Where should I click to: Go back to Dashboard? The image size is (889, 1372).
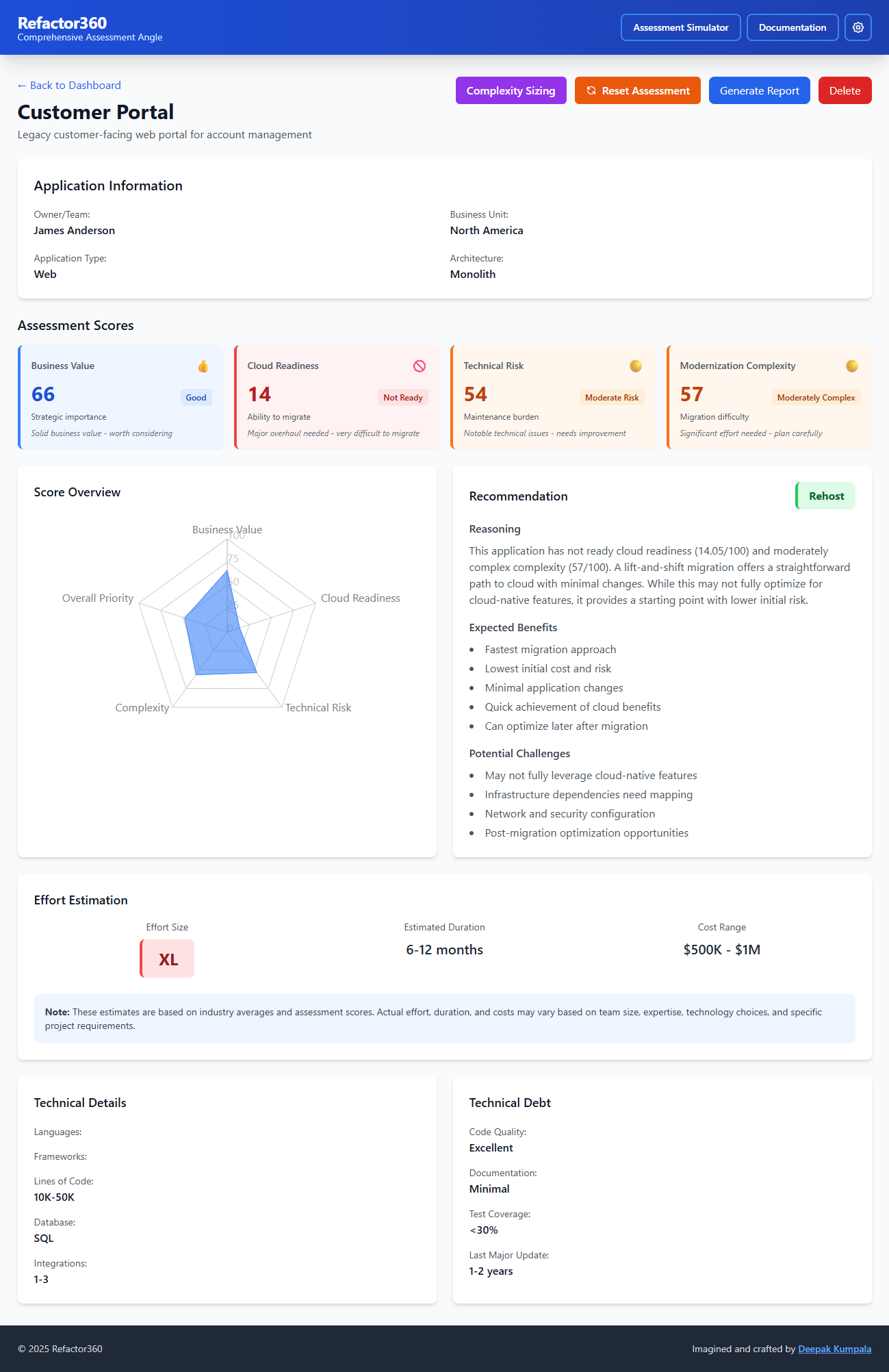tap(69, 85)
